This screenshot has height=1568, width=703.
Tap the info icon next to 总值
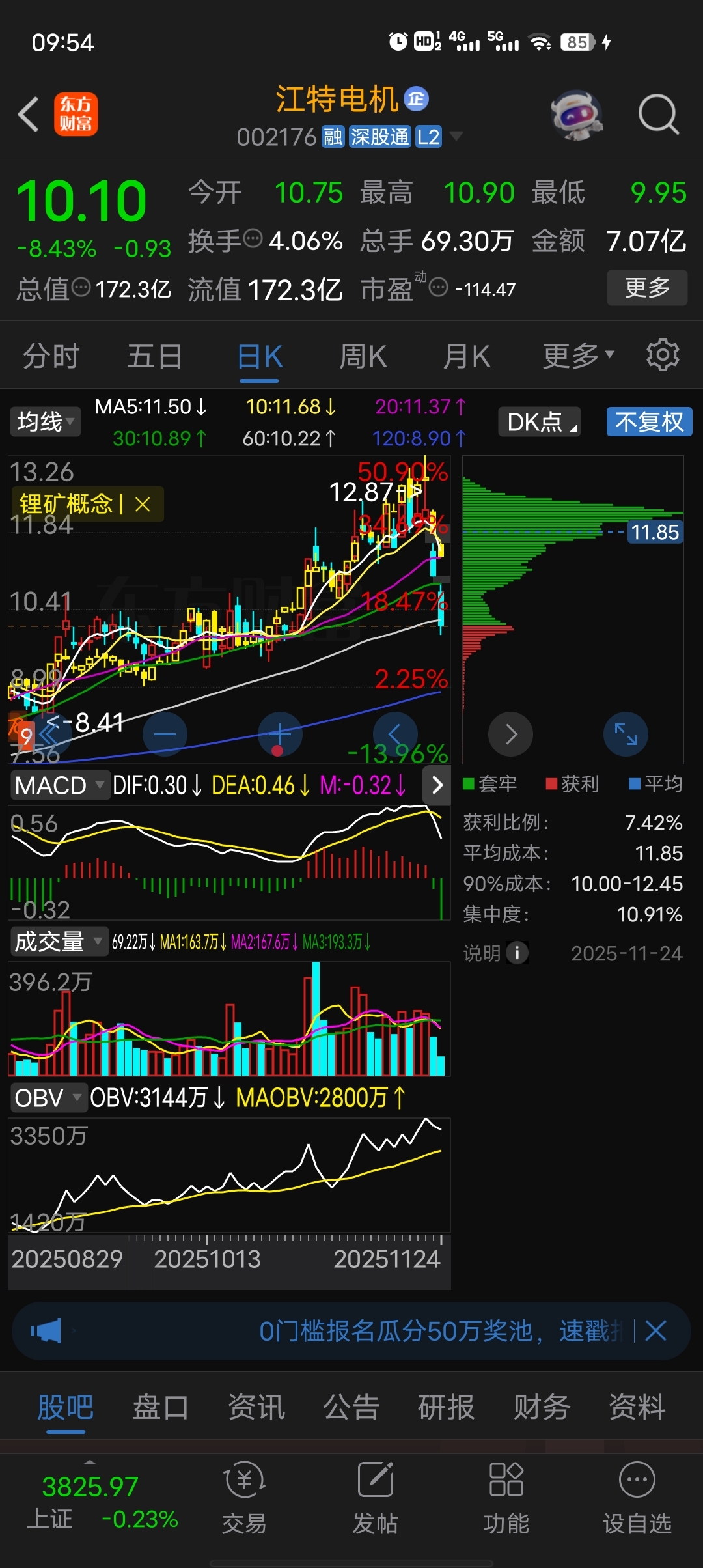click(x=81, y=287)
